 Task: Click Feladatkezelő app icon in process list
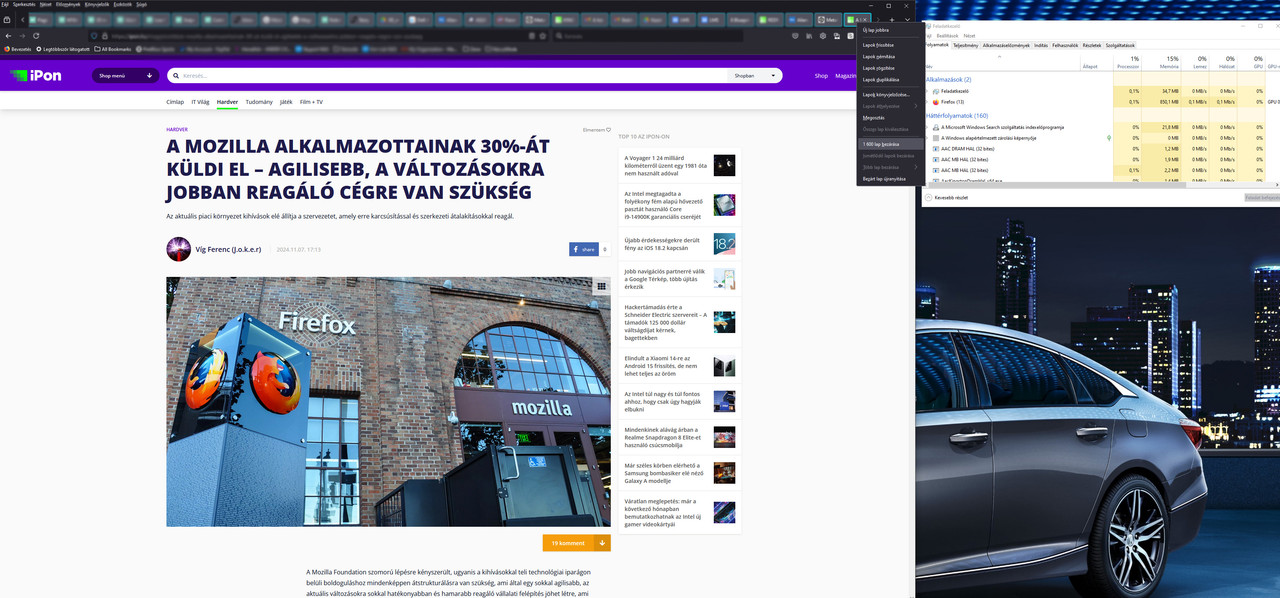[936, 90]
